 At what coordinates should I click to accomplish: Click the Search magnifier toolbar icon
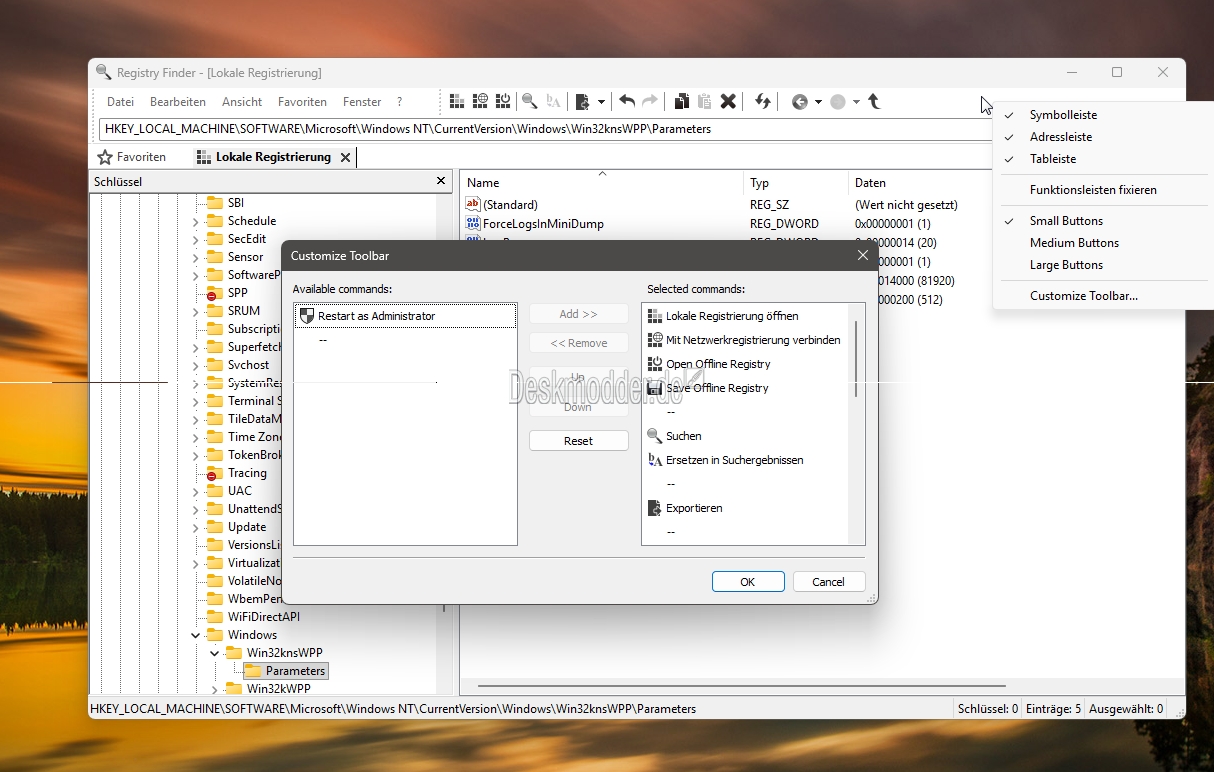pyautogui.click(x=529, y=102)
